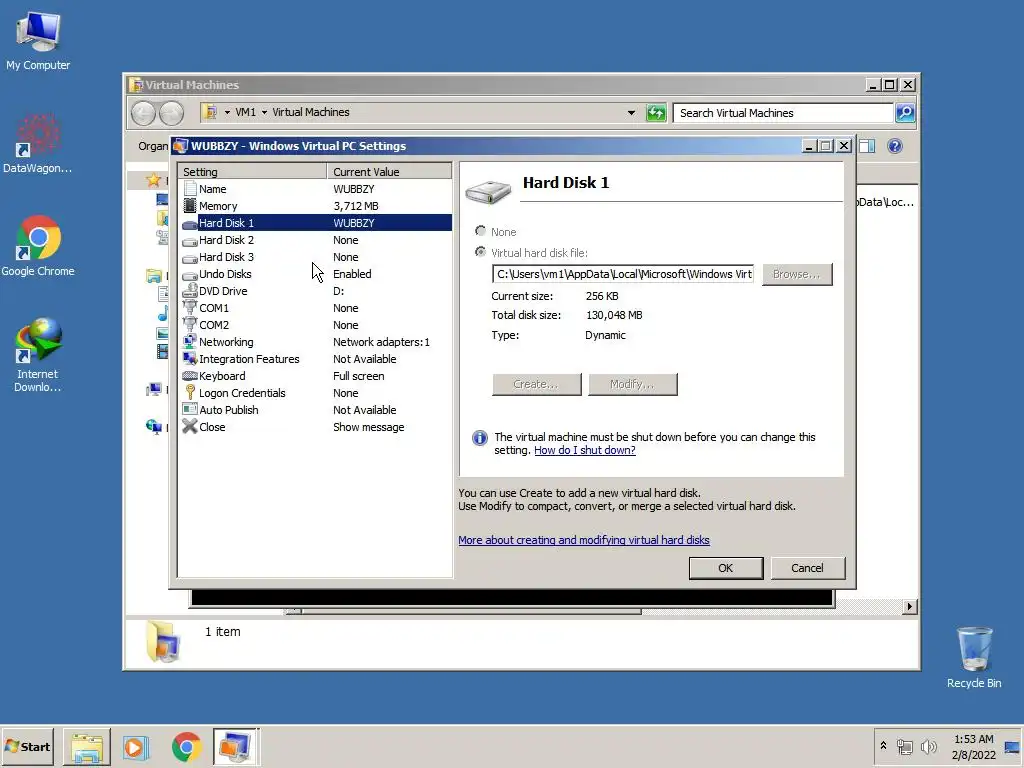Click the Modify... button

click(632, 384)
